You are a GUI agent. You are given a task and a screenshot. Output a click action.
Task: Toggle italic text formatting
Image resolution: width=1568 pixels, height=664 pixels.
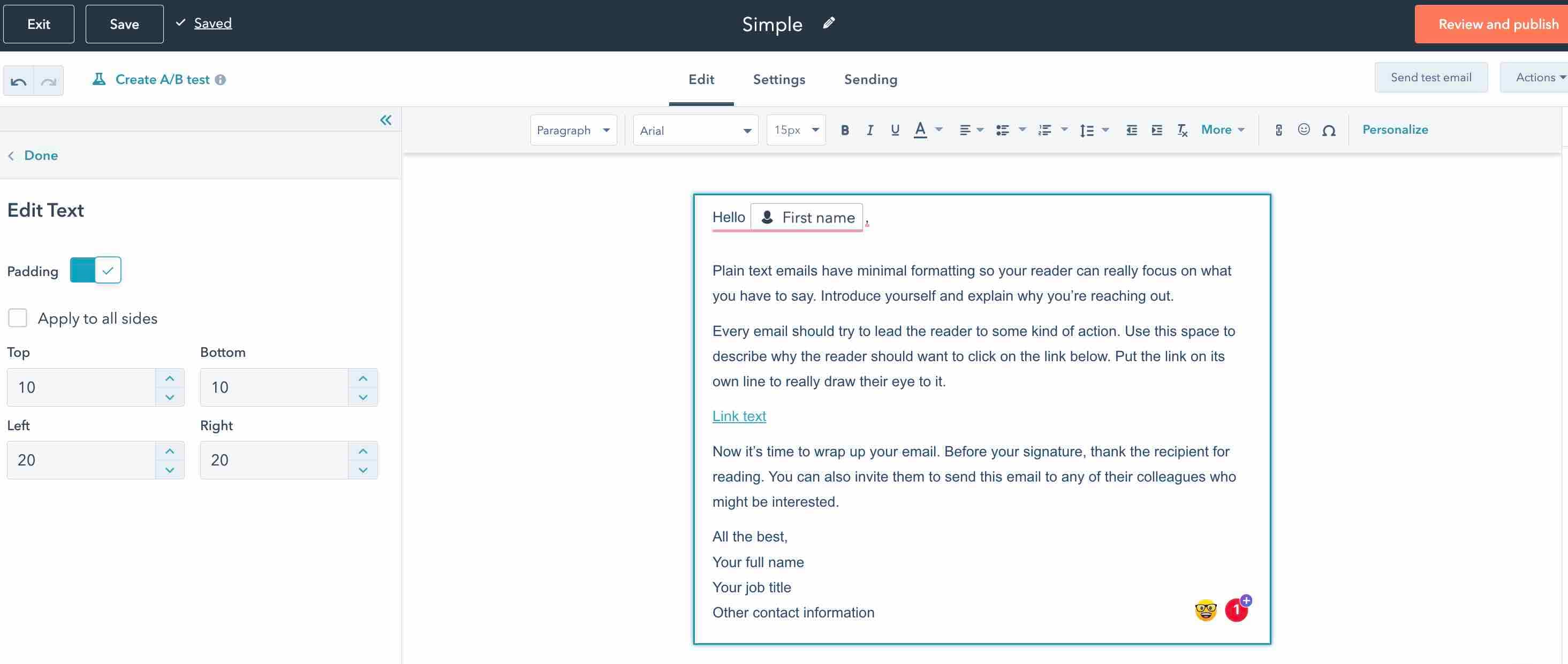pos(870,129)
